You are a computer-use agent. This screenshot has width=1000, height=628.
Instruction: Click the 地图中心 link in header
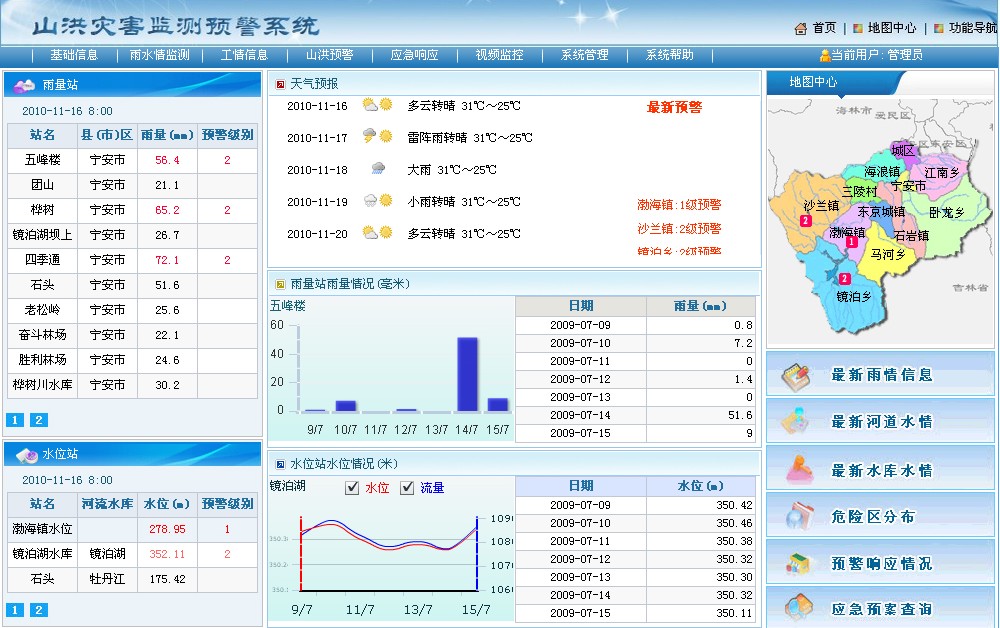tap(891, 28)
